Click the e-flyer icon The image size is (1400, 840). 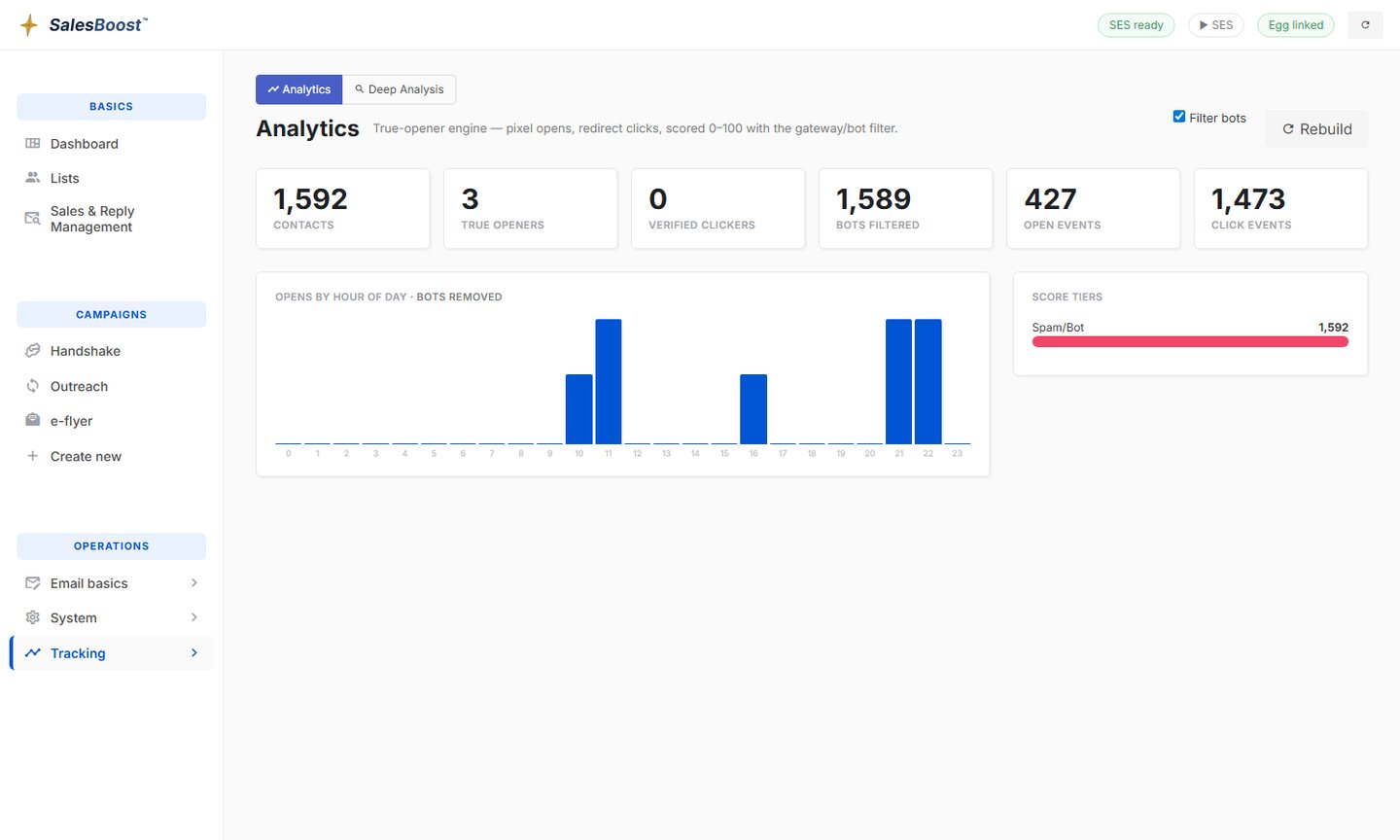32,420
